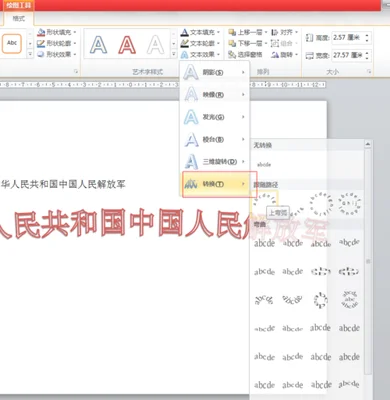The height and width of the screenshot is (400, 390).
Task: Click the Shape Outline (形状轮廓) pen icon
Action: [x=41, y=43]
